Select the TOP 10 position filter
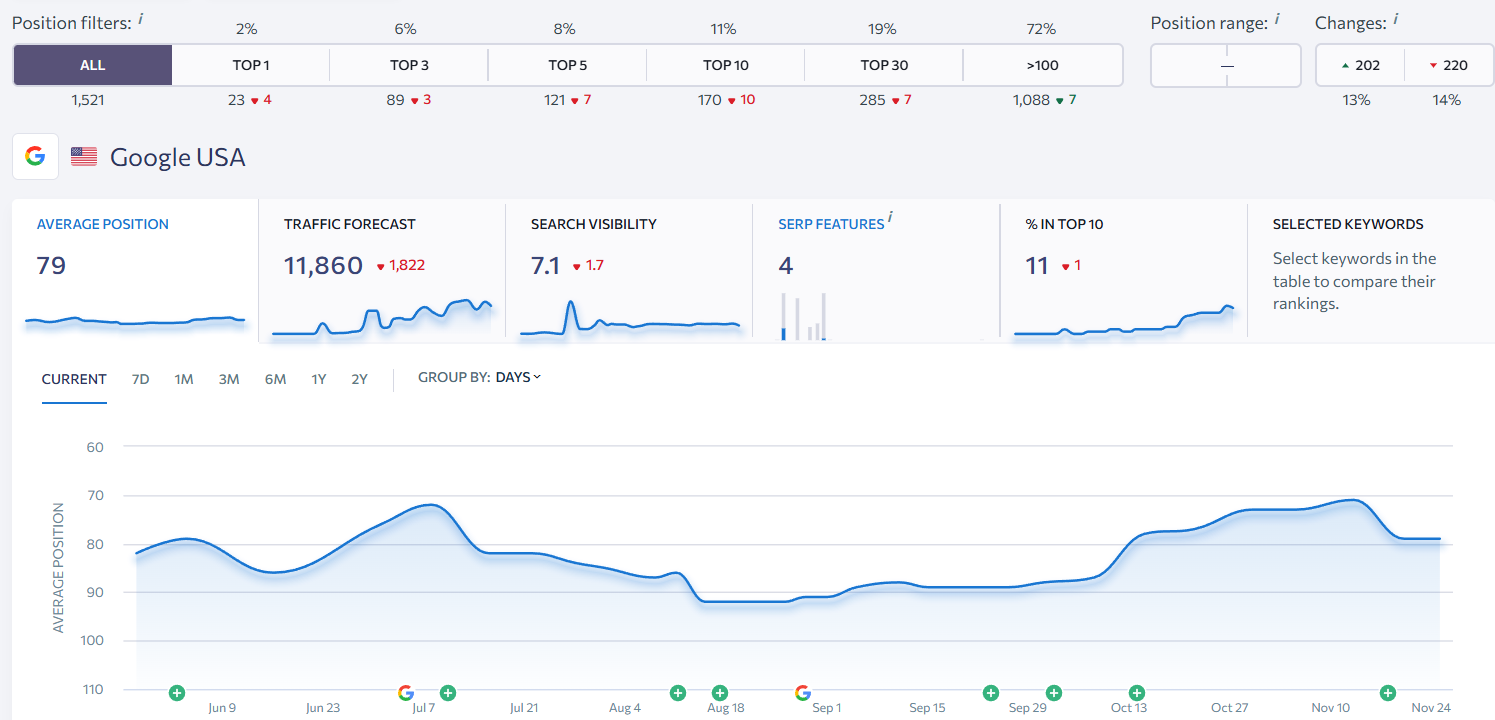The width and height of the screenshot is (1495, 720). [x=725, y=65]
